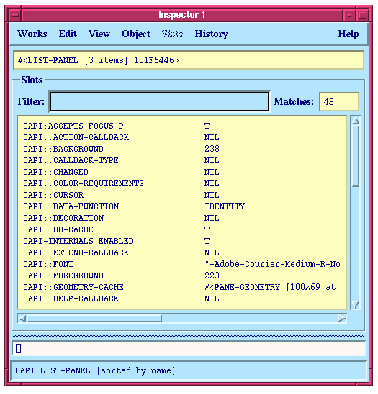Select the CAPI::EXTEND-CALLBACK slot row
Image resolution: width=378 pixels, height=394 pixels.
[182, 252]
